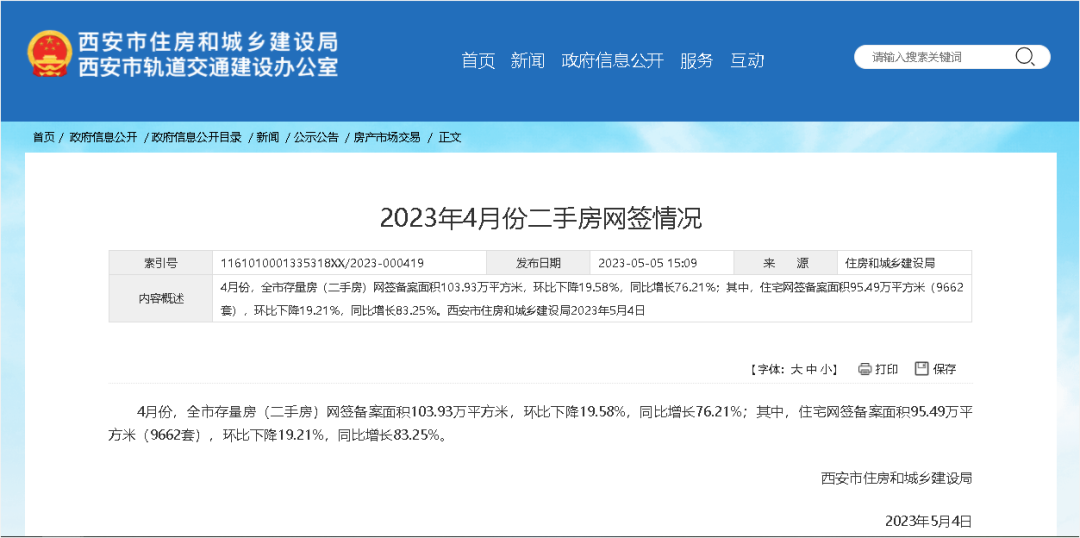The height and width of the screenshot is (538, 1080).
Task: Open 政府信息公开 in the top navigation
Action: [612, 61]
